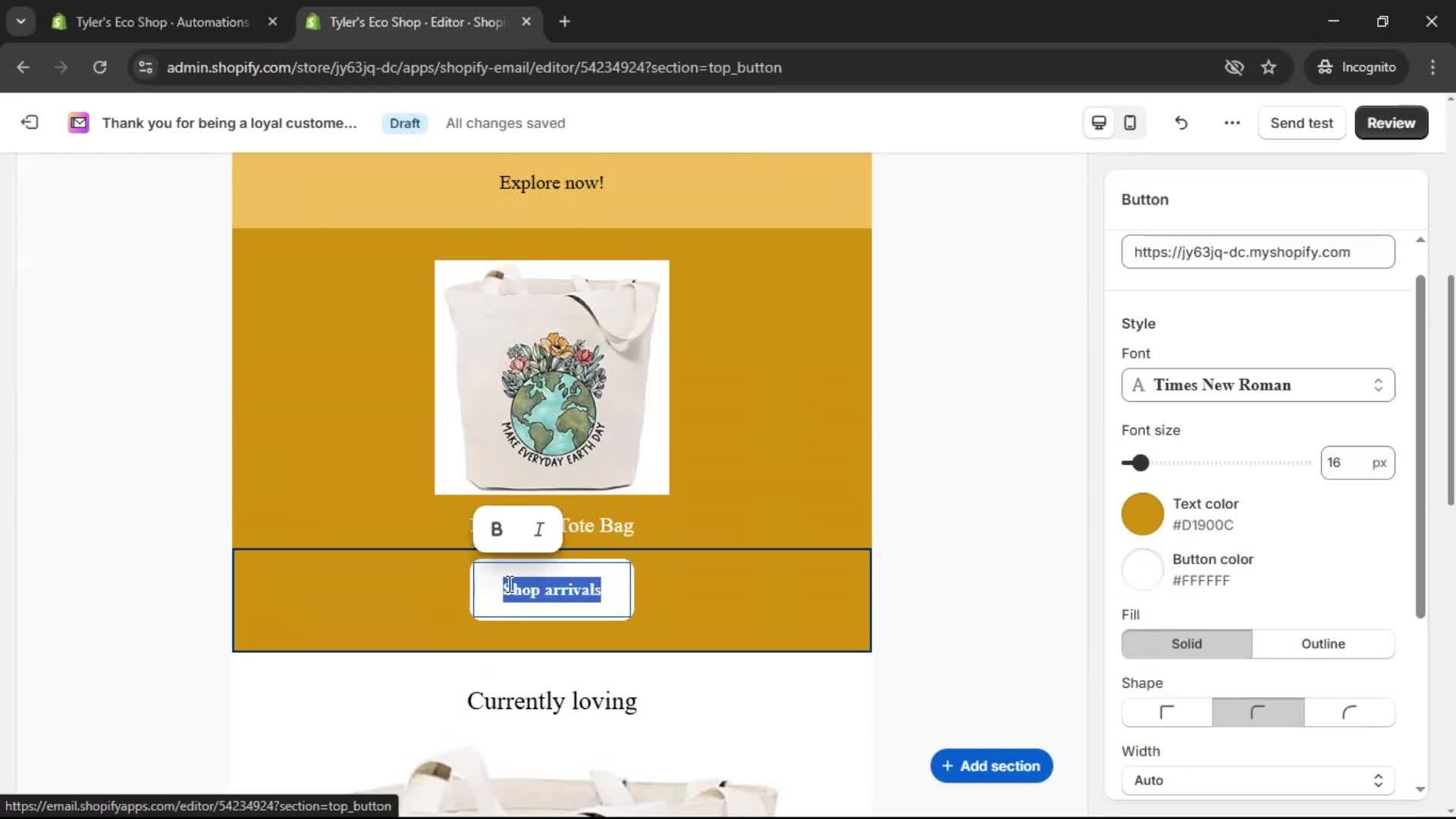The width and height of the screenshot is (1456, 819).
Task: Undo the last change
Action: pos(1181,122)
